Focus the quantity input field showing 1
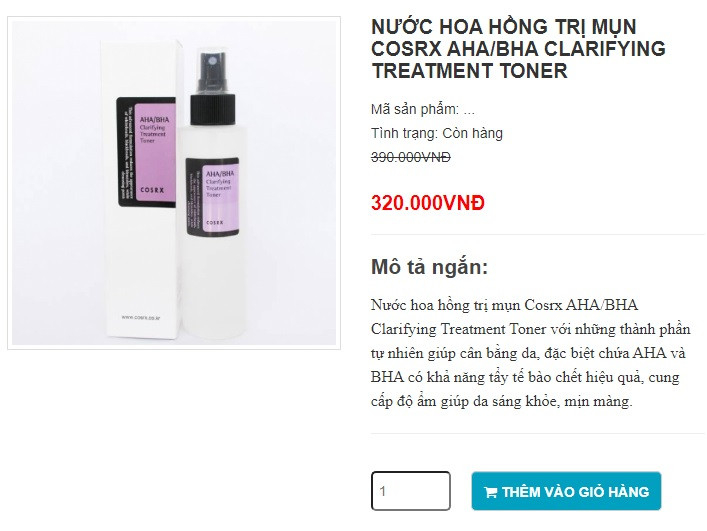The height and width of the screenshot is (531, 707). pyautogui.click(x=411, y=491)
